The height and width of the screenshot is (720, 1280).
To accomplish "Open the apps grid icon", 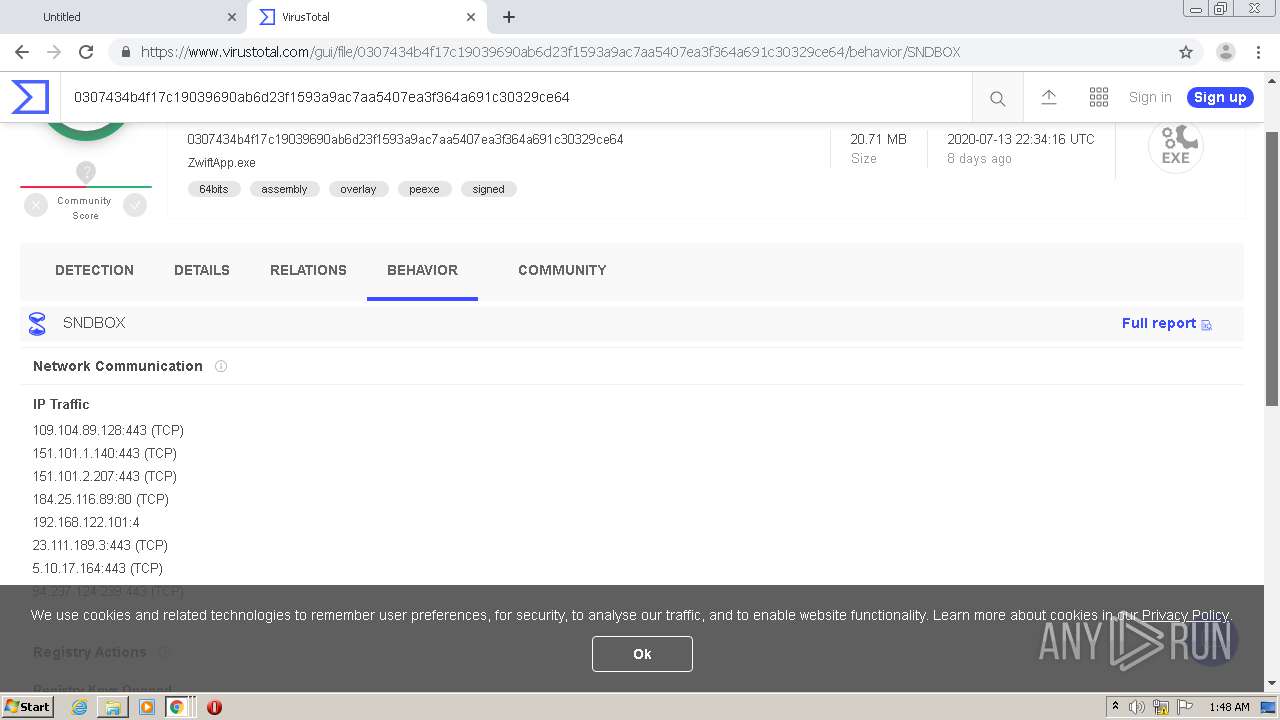I will [x=1098, y=97].
